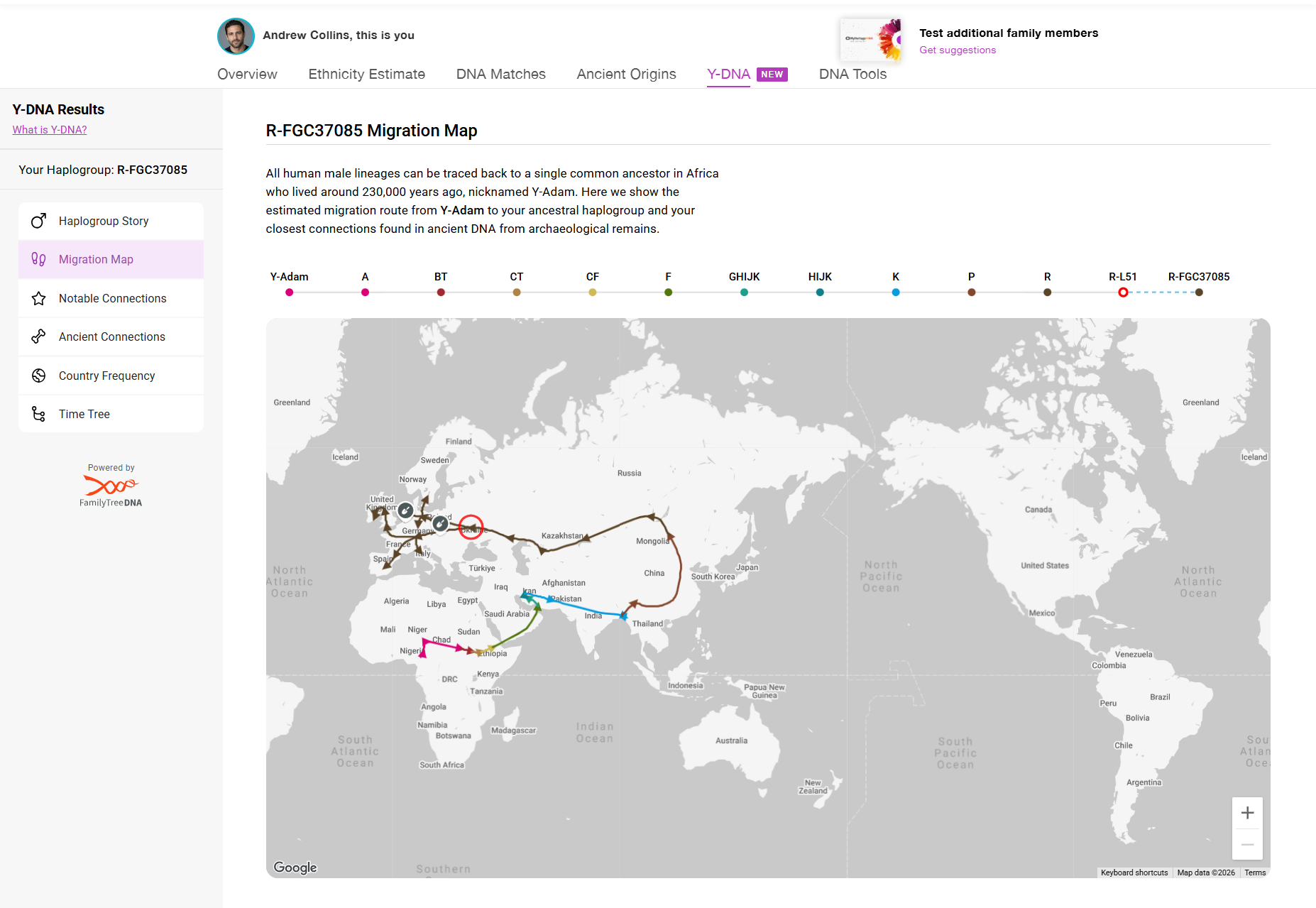
Task: Select the R-L51 red ring timeline marker
Action: tap(1123, 292)
